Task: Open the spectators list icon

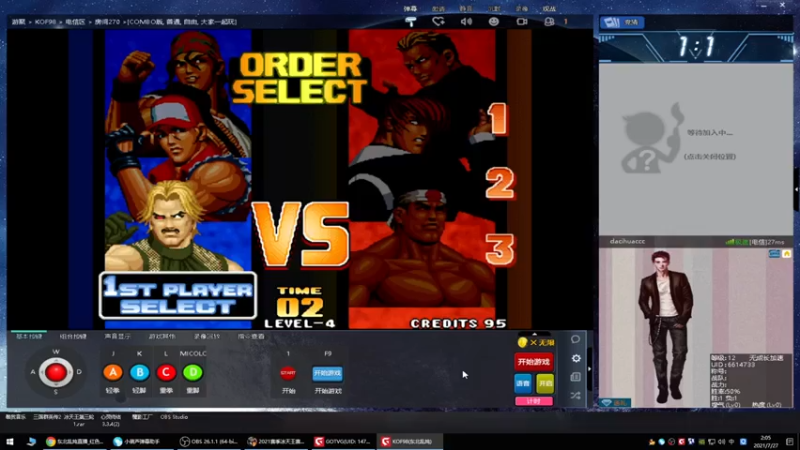Action: [549, 22]
